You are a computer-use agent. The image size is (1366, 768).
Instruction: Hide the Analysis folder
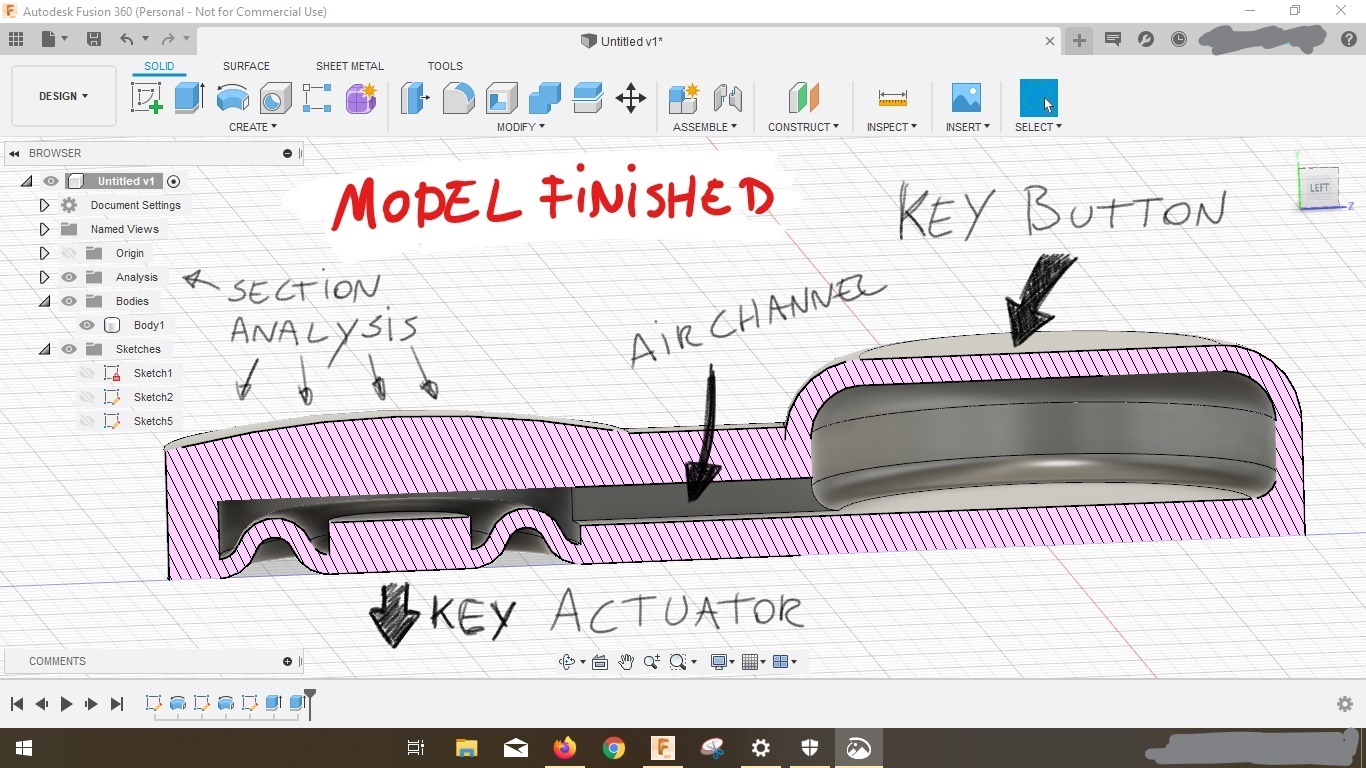[69, 277]
